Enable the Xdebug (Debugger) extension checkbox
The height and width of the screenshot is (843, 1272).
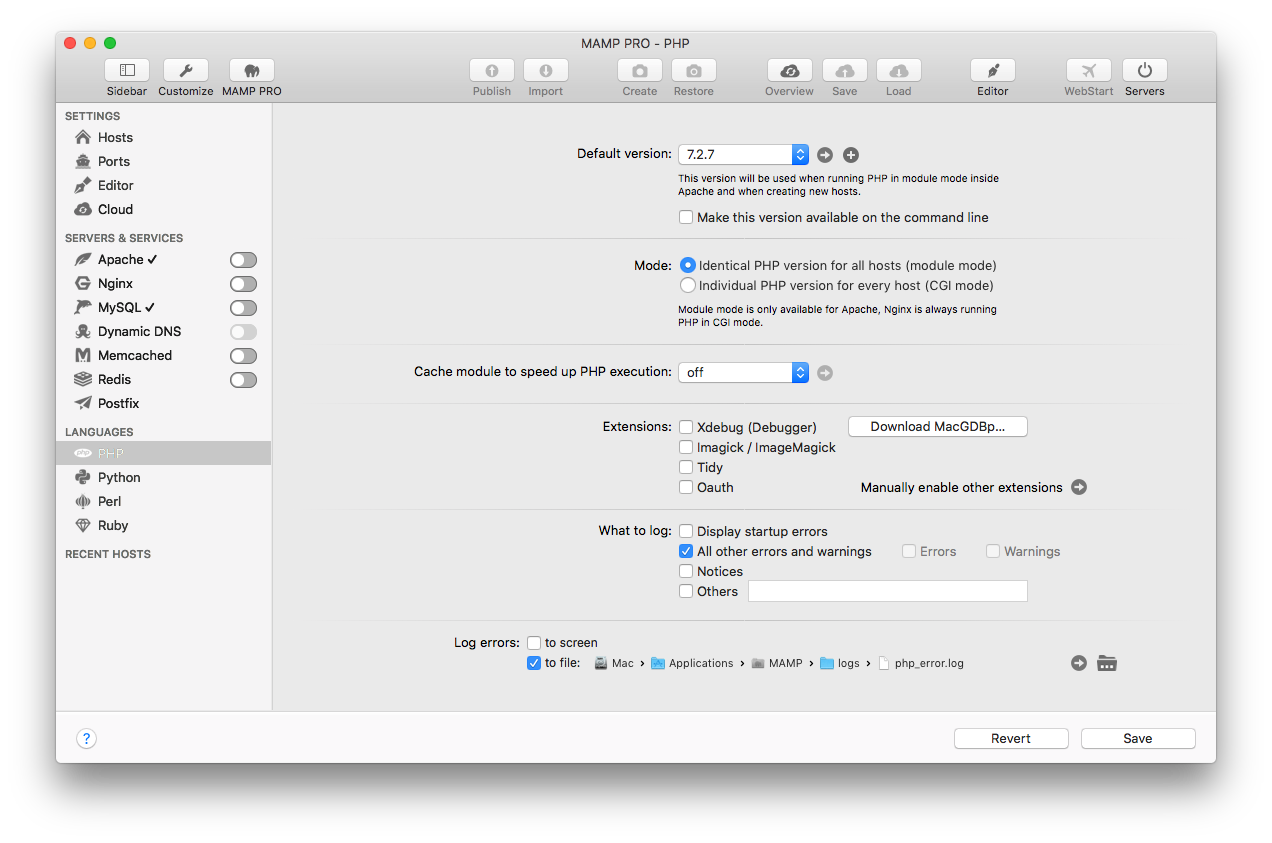686,427
